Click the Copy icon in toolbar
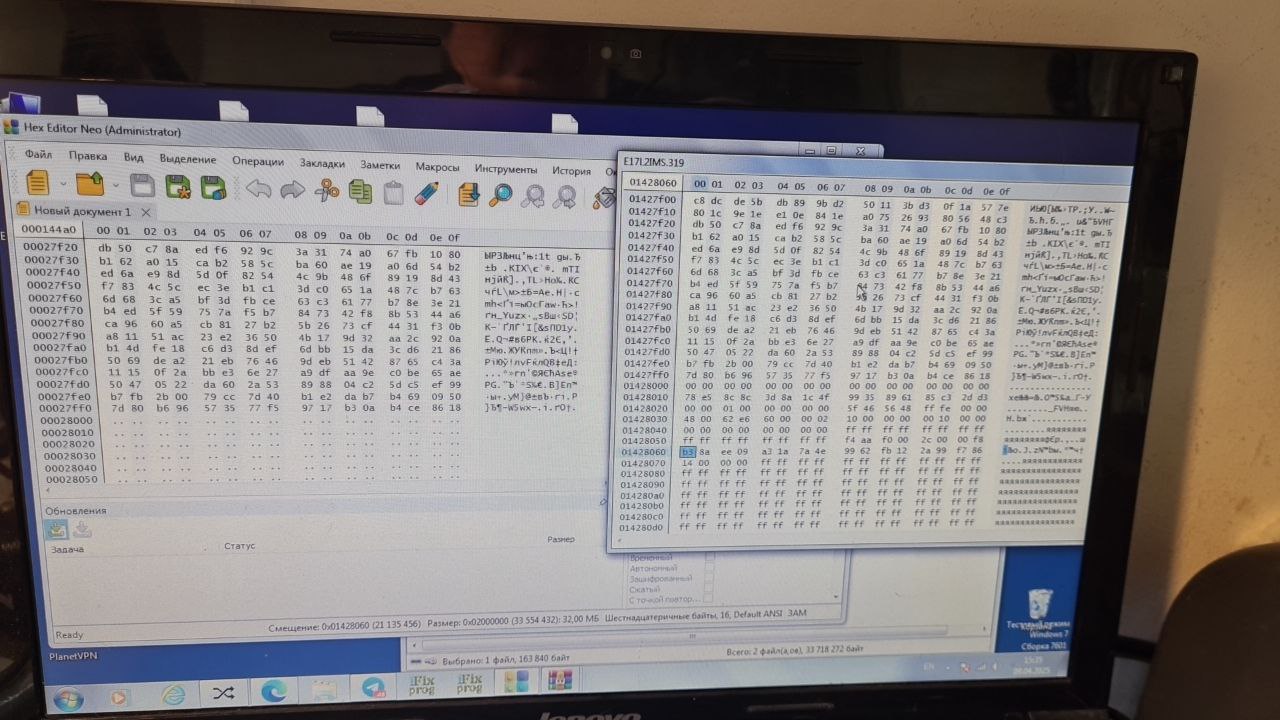Viewport: 1280px width, 720px height. pos(360,190)
